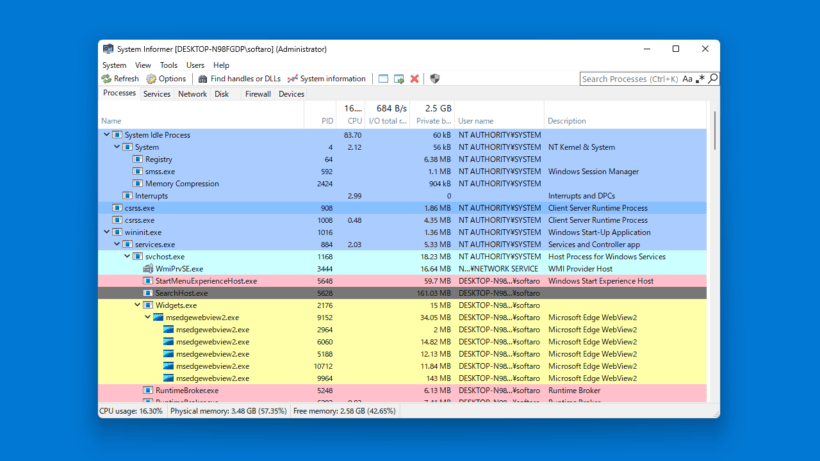
Task: Collapse the System Idle Process node
Action: coord(106,134)
